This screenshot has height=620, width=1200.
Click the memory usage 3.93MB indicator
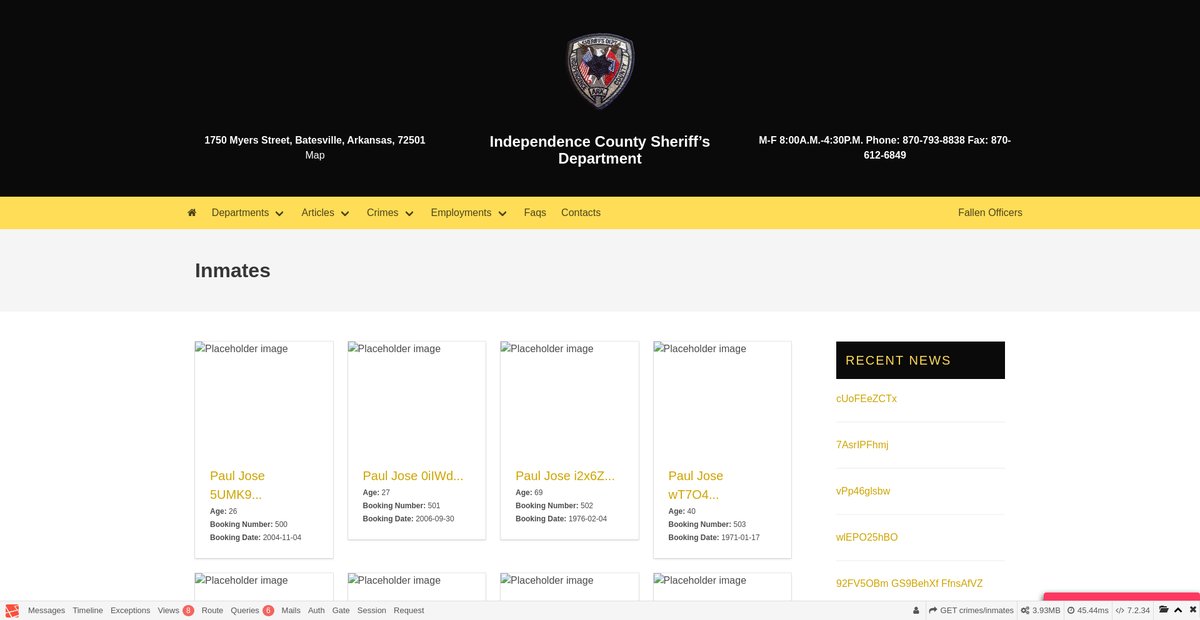[x=1040, y=610]
